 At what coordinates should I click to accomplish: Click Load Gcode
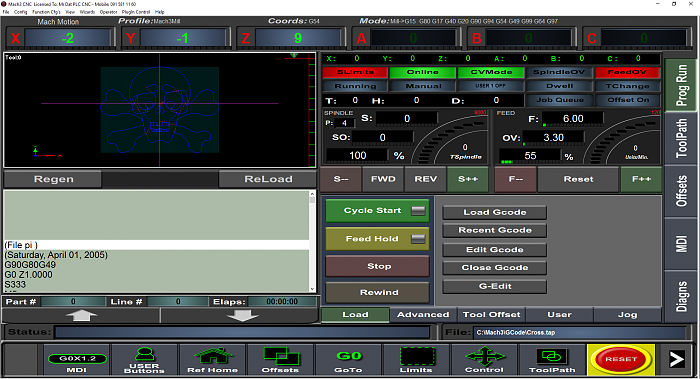pyautogui.click(x=495, y=212)
